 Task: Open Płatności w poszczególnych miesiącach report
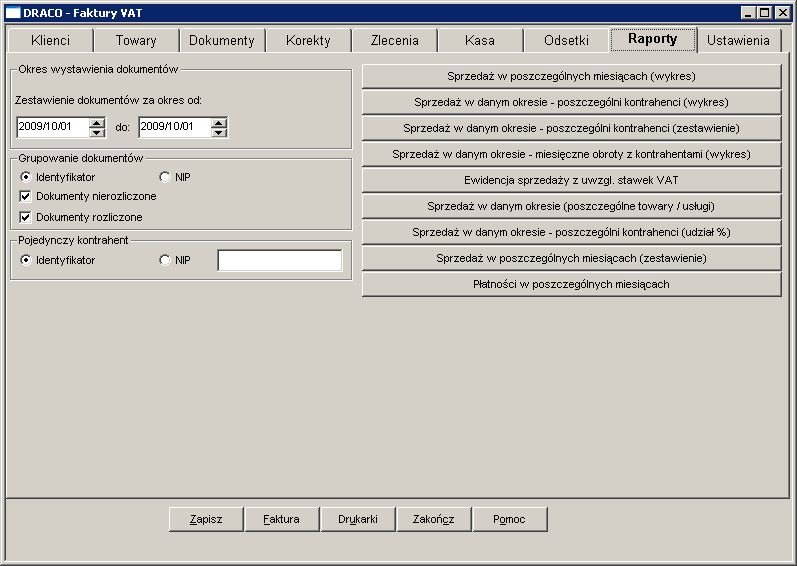click(x=571, y=284)
